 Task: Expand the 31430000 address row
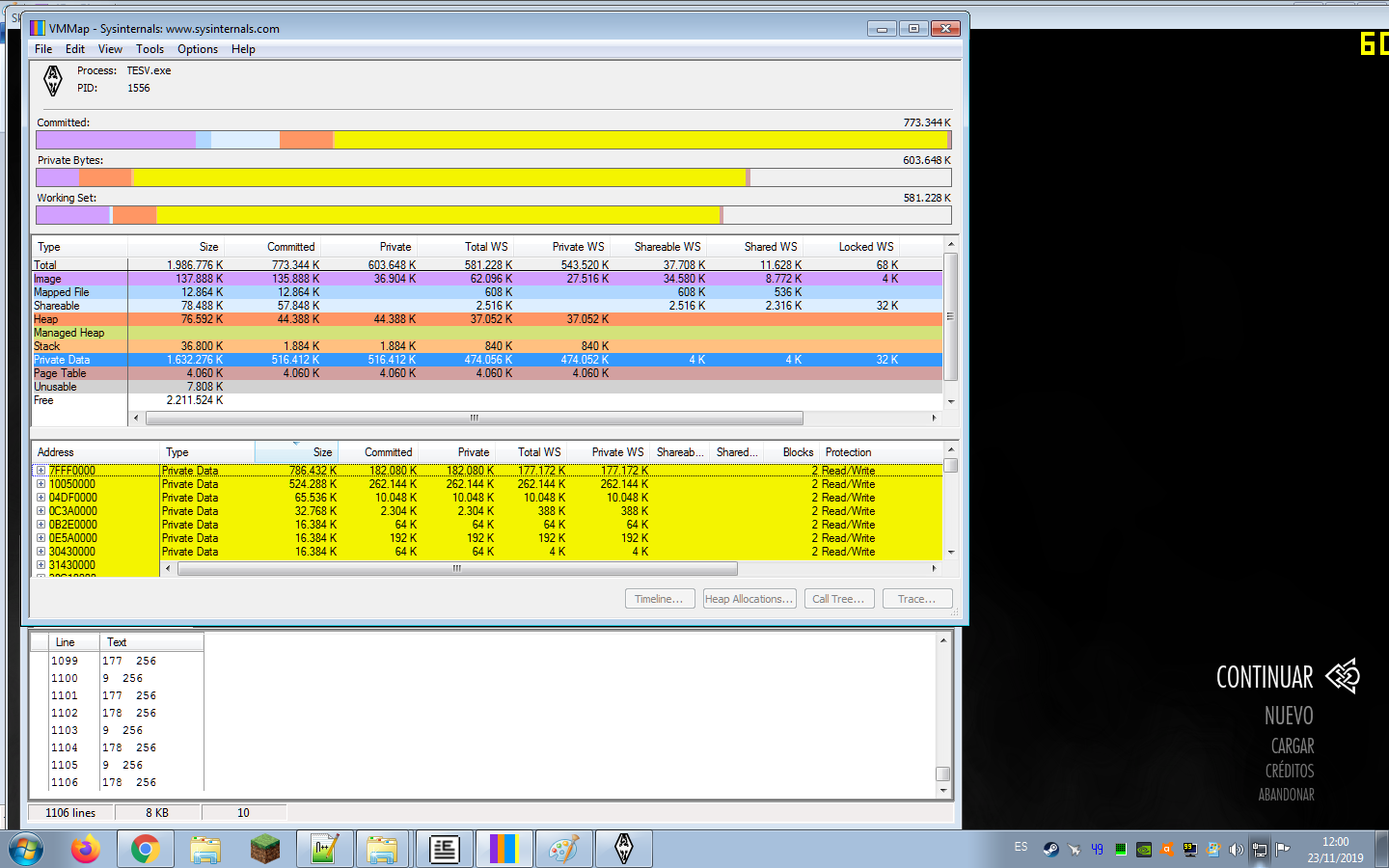click(x=41, y=565)
